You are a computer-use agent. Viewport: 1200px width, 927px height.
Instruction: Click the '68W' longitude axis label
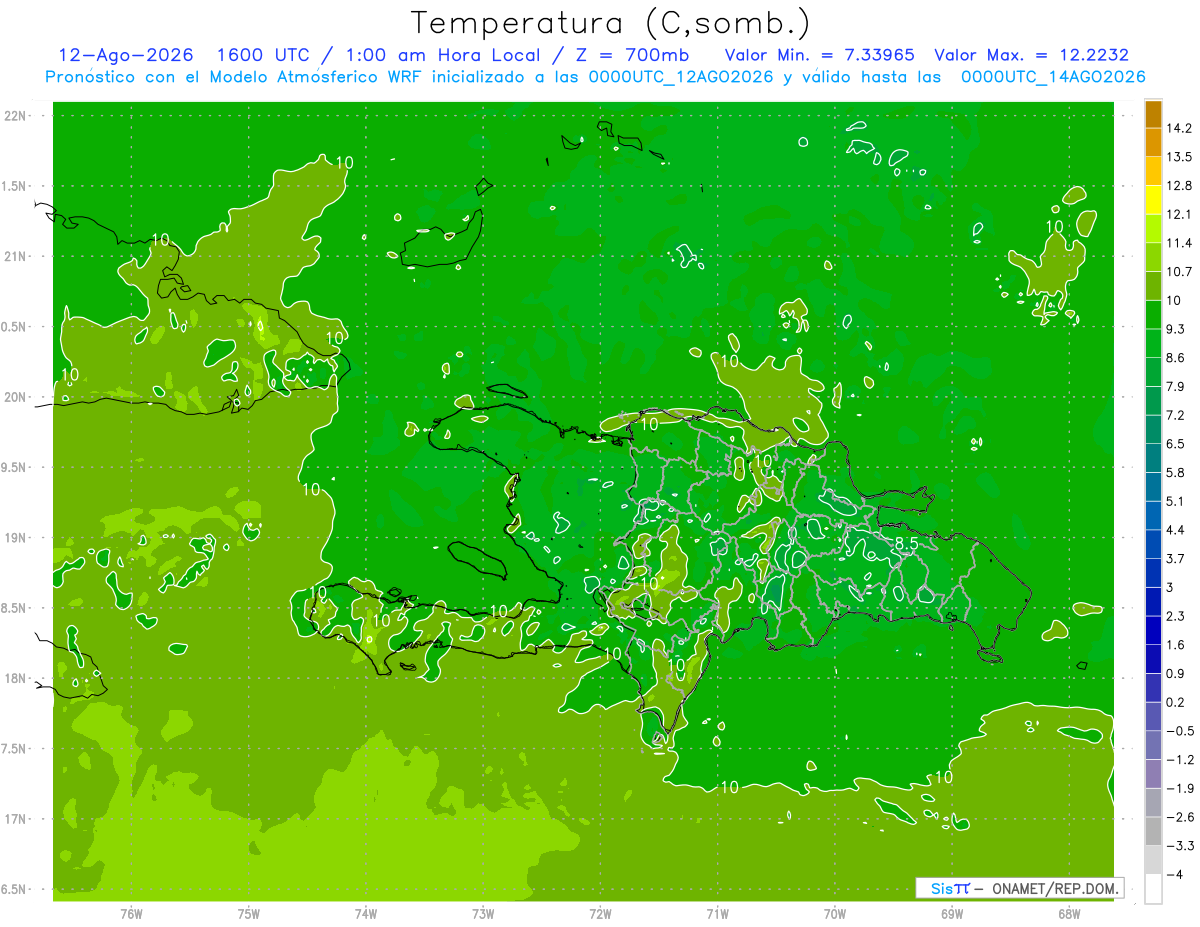[1069, 913]
